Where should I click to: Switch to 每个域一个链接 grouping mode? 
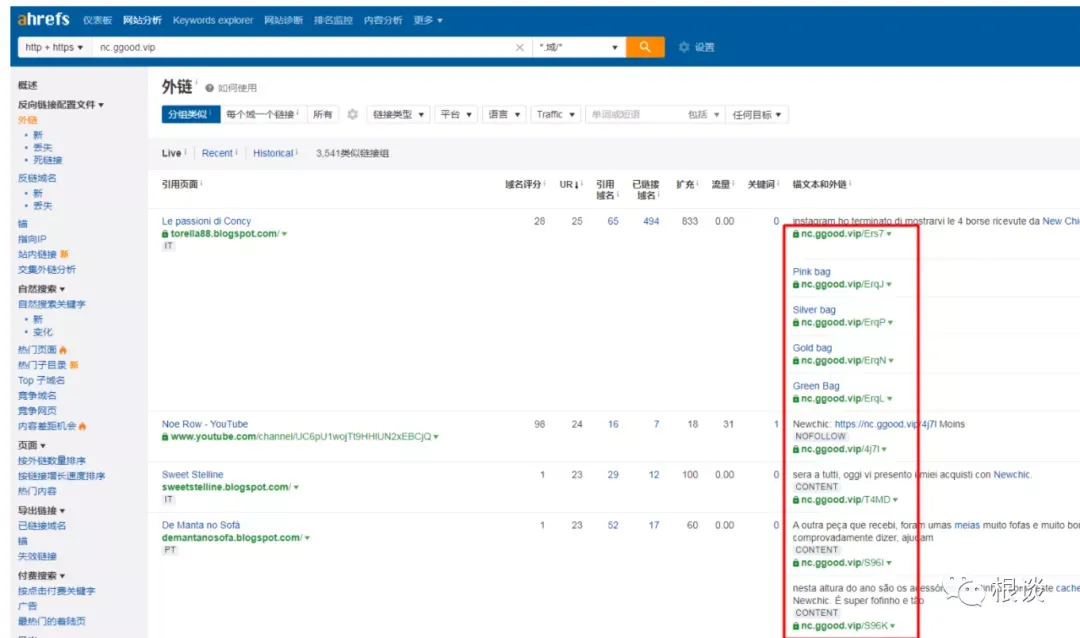263,114
